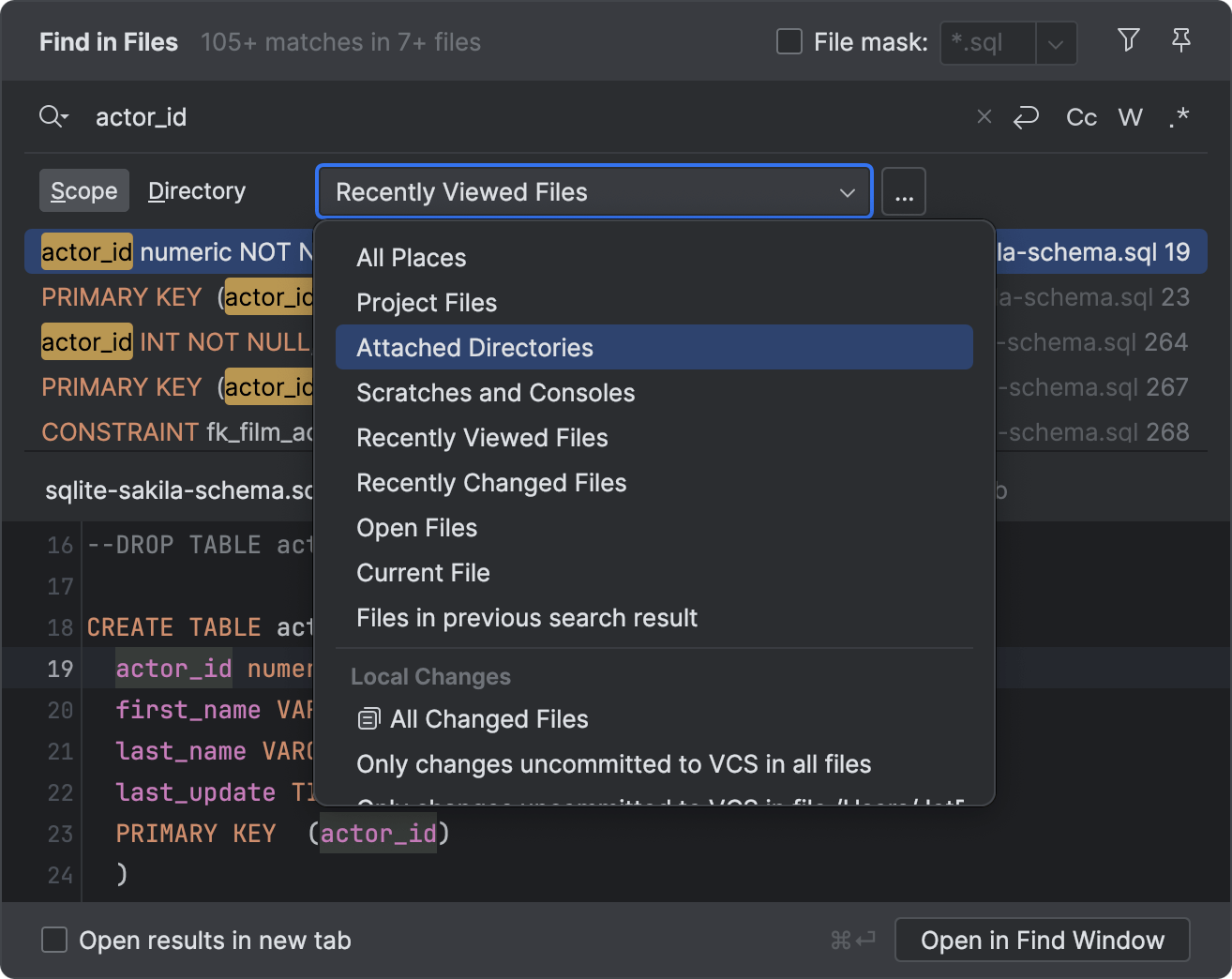Pin the Find in Files window
The width and height of the screenshot is (1232, 979).
click(x=1180, y=40)
